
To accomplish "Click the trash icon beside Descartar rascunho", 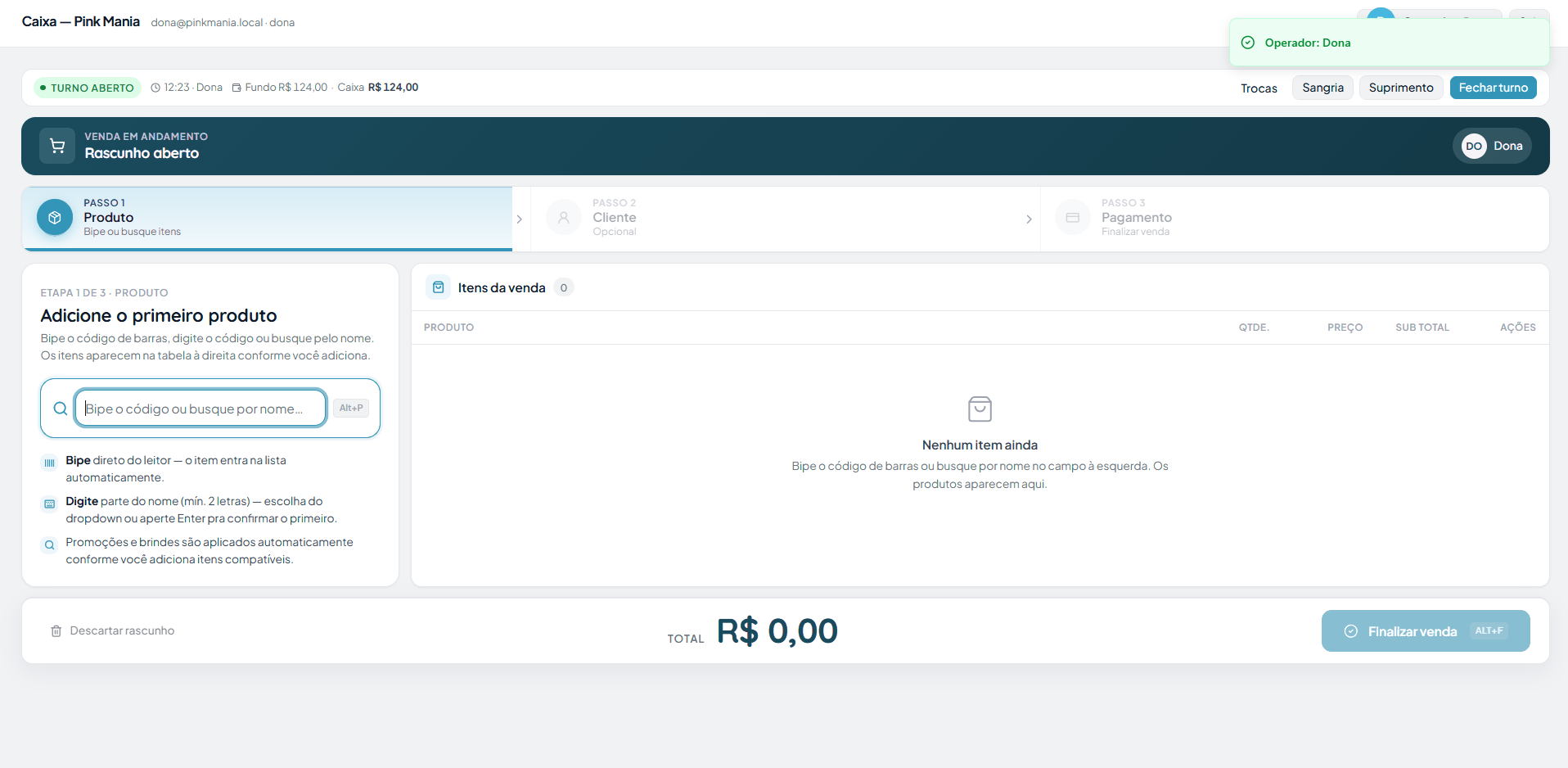I will [x=56, y=631].
